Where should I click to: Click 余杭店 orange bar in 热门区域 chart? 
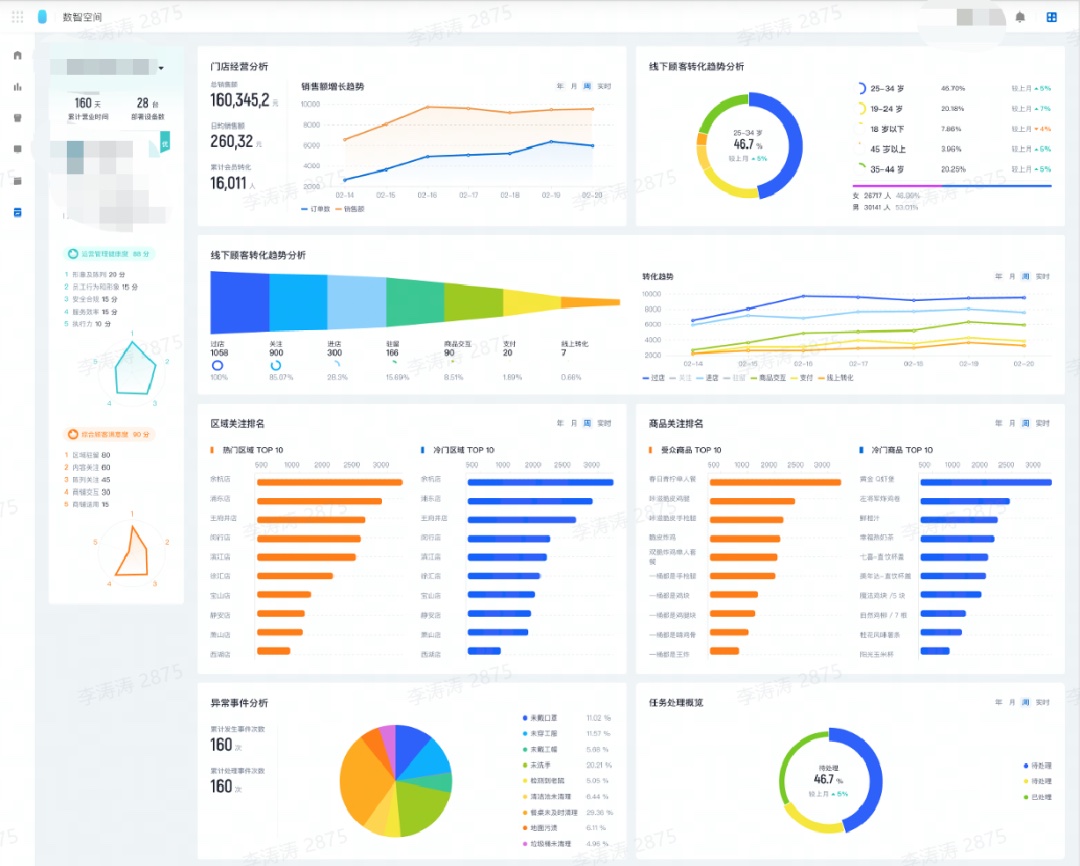tap(329, 482)
